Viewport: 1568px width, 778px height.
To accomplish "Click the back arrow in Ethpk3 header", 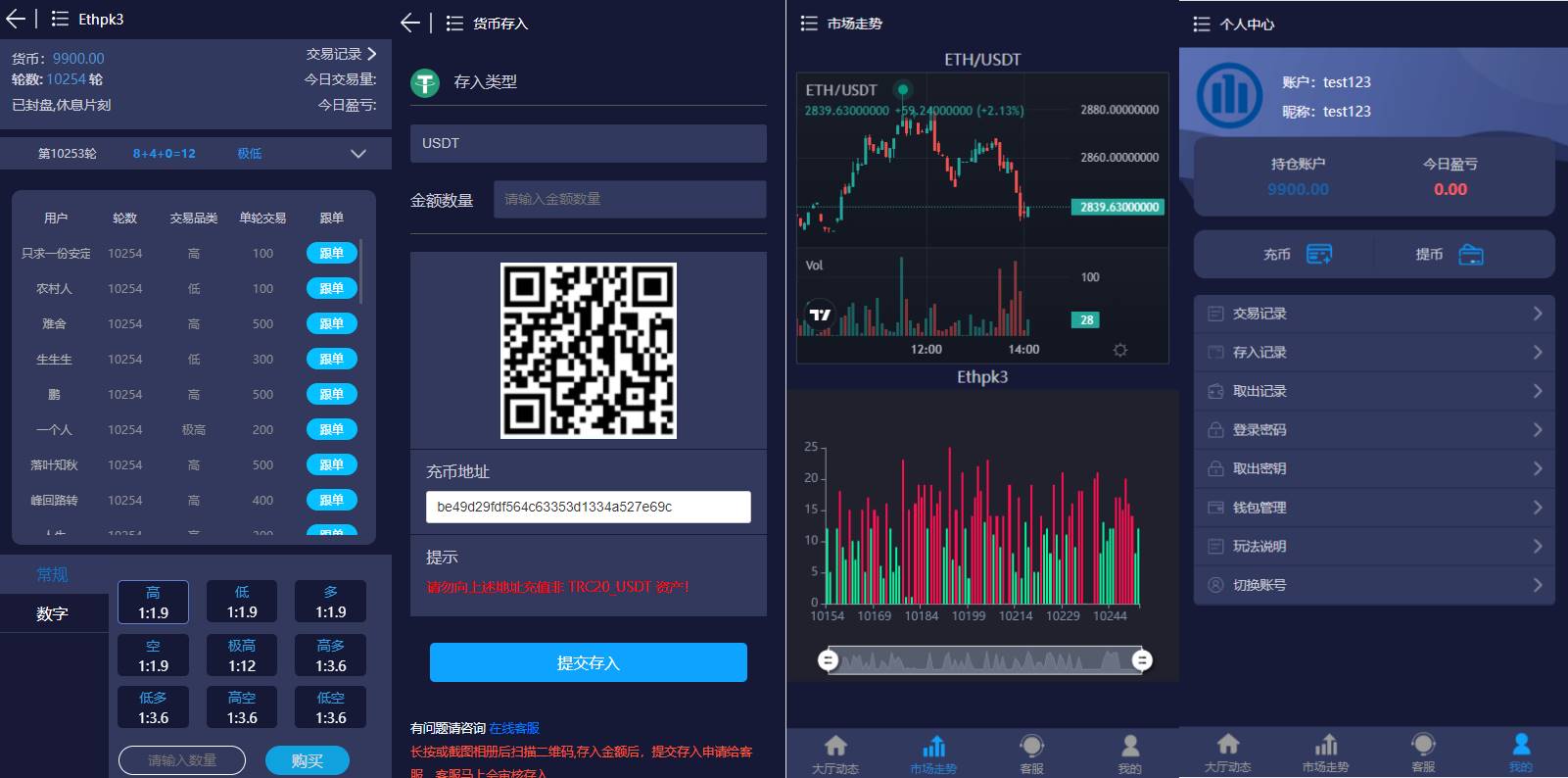I will point(16,19).
